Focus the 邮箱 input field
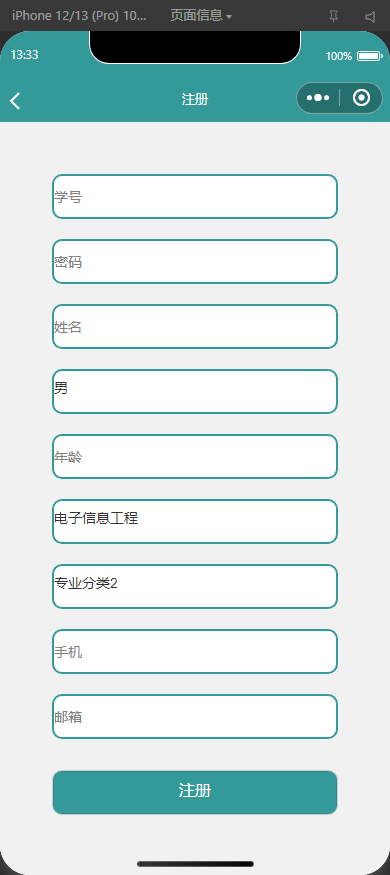 click(x=195, y=717)
